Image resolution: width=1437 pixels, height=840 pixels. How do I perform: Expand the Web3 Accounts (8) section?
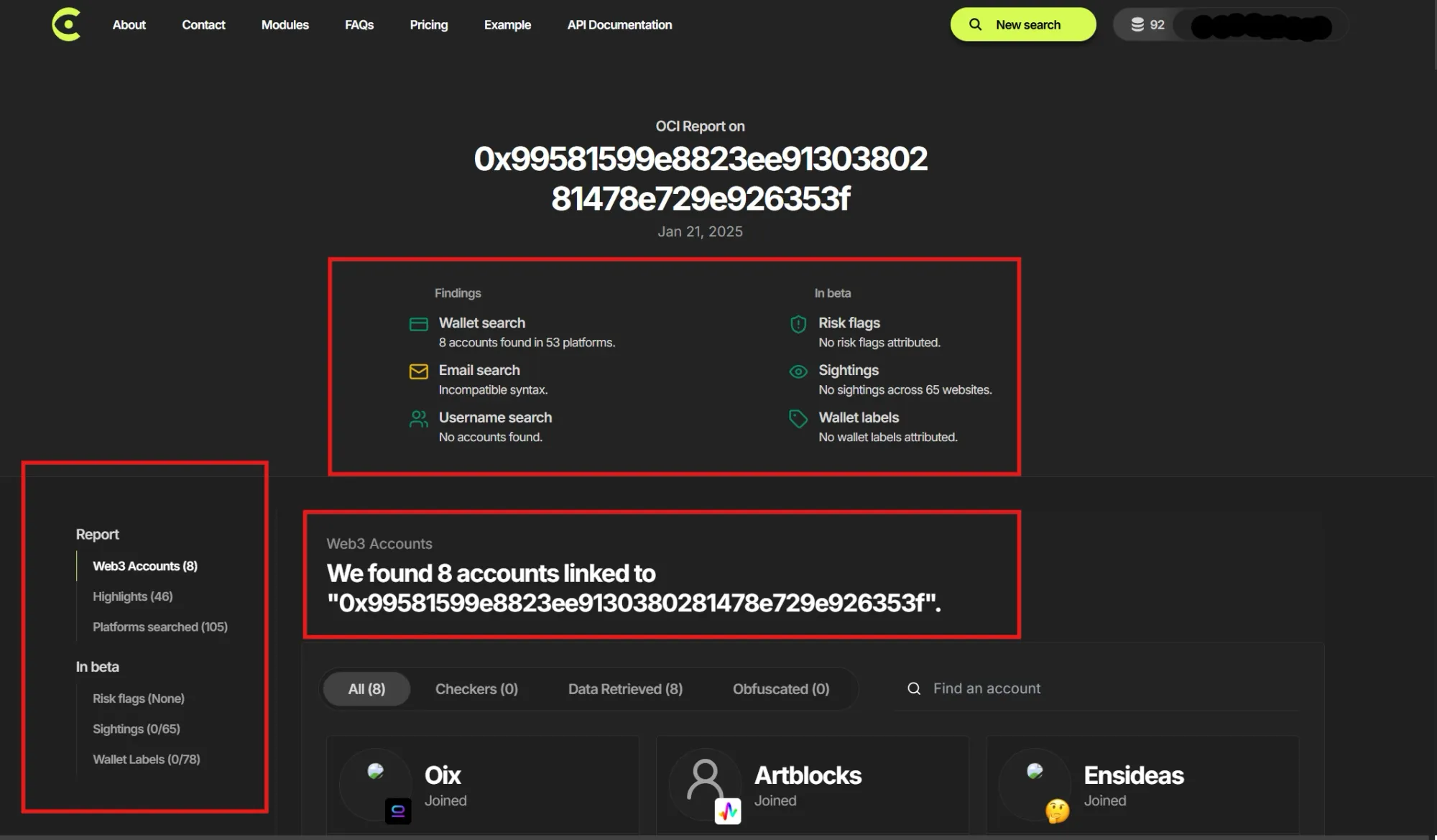coord(144,565)
